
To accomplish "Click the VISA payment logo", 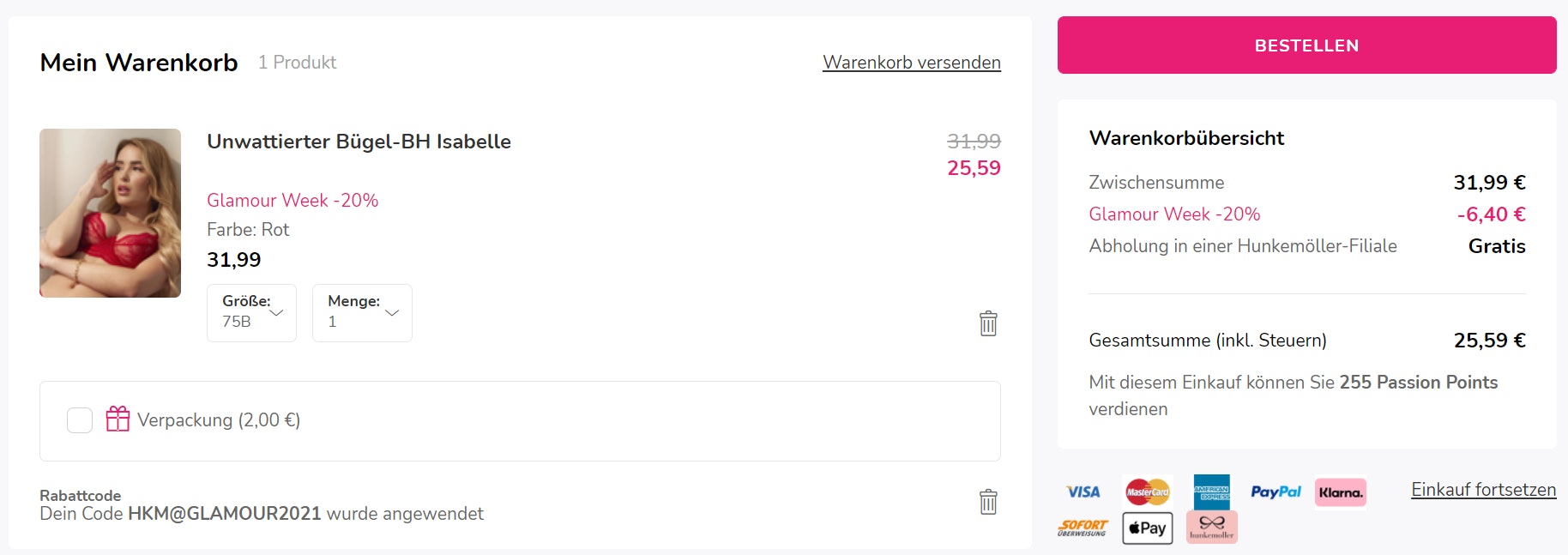I will point(1083,492).
